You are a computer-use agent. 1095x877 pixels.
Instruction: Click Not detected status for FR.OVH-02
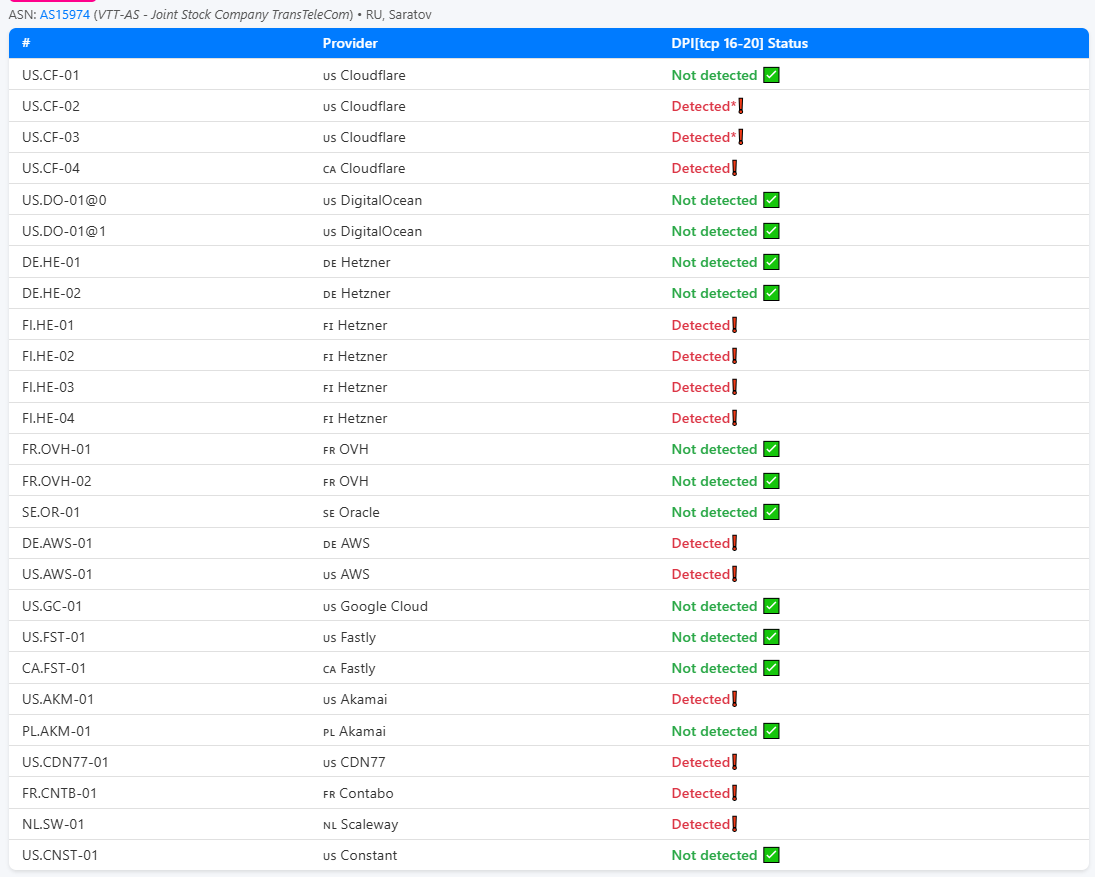click(714, 481)
